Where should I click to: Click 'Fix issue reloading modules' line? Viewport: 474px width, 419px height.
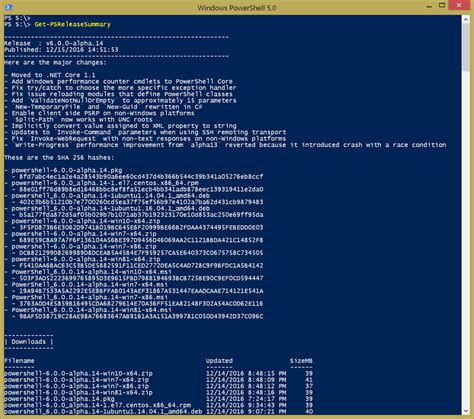point(119,94)
